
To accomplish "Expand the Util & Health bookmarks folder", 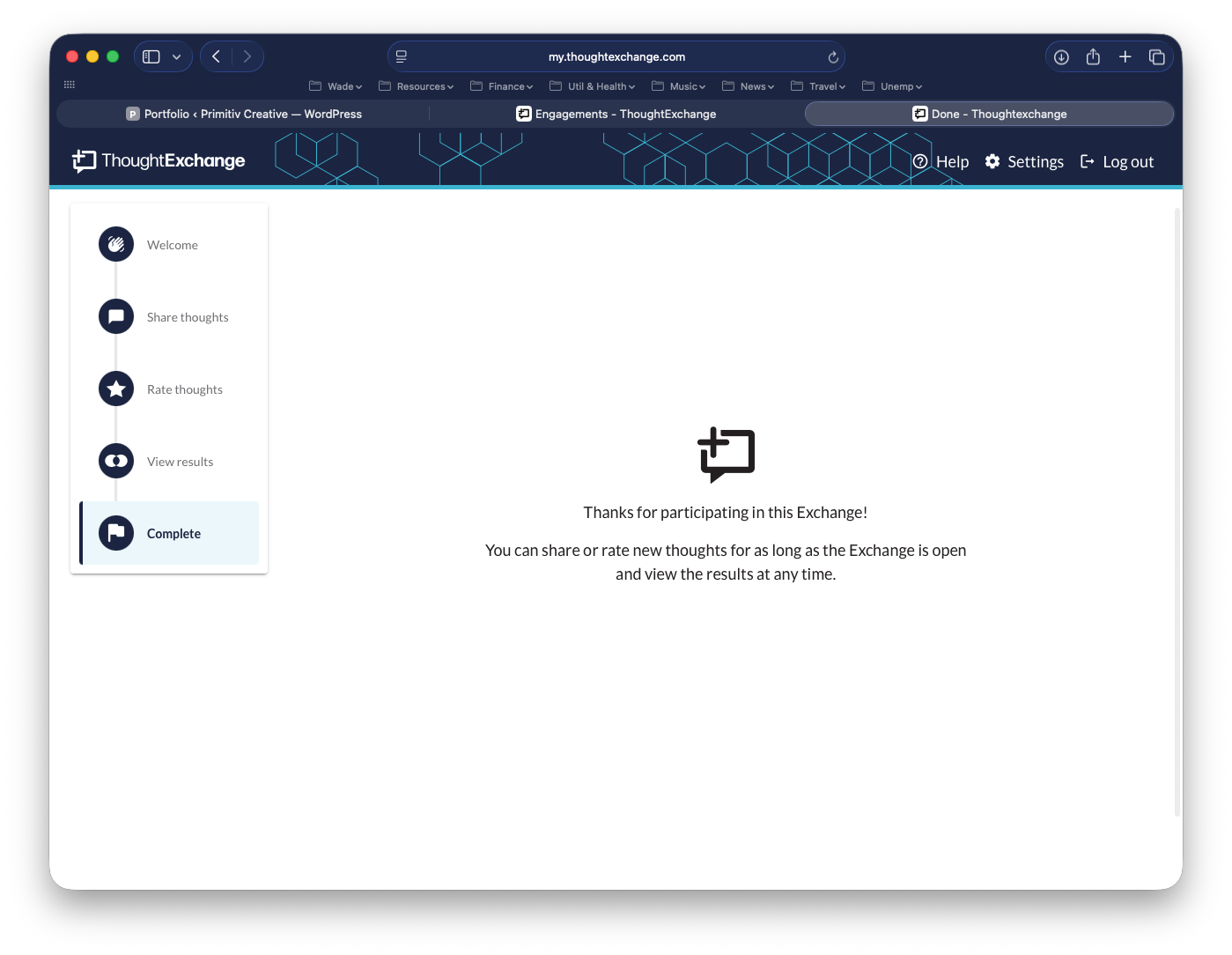I will [x=592, y=86].
